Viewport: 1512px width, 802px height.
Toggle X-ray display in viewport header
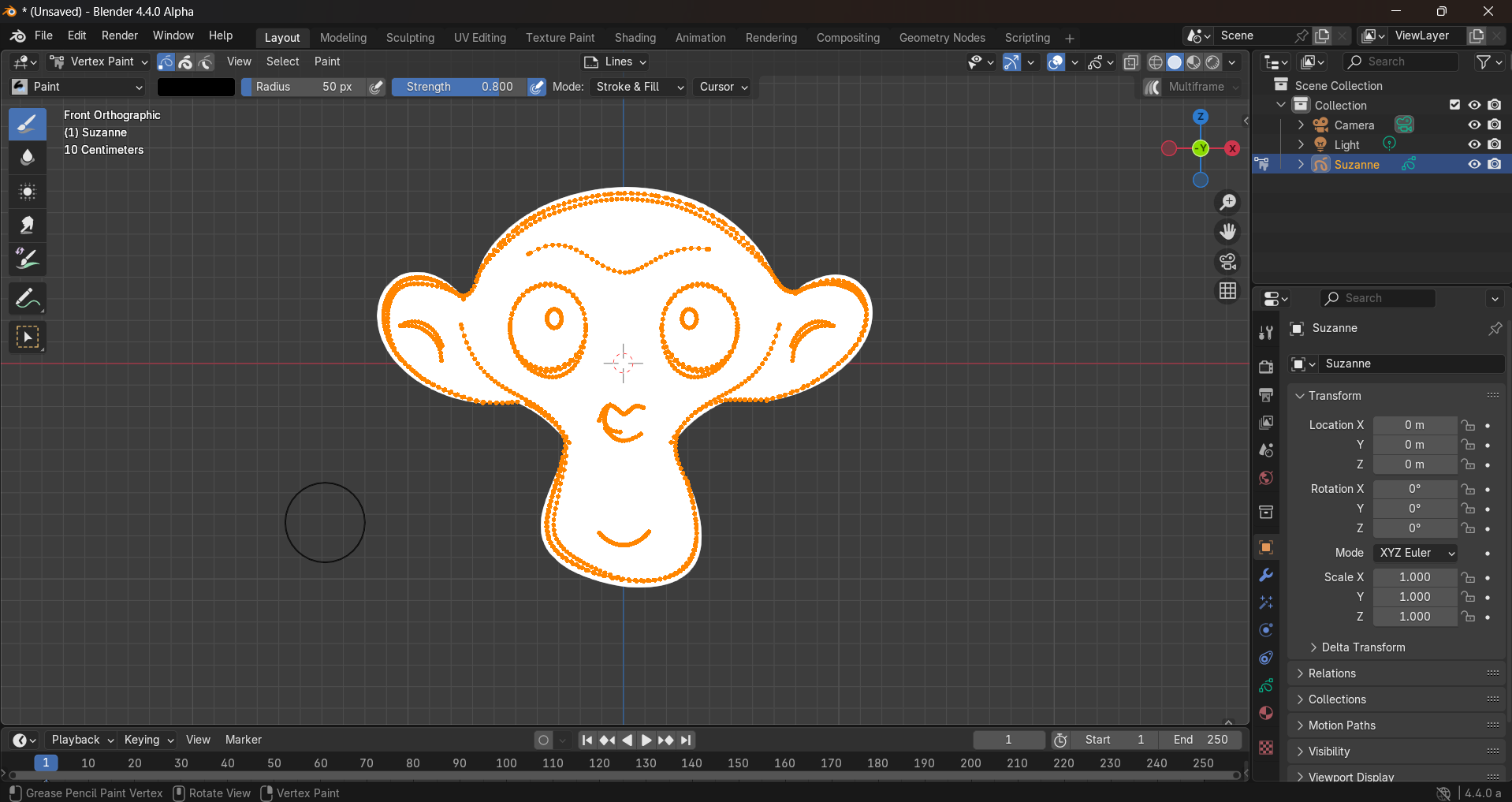point(1131,62)
